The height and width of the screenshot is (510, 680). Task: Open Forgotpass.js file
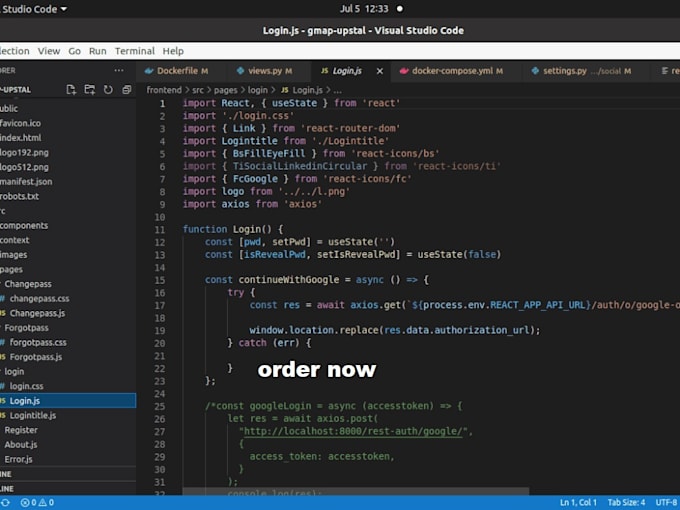point(36,357)
